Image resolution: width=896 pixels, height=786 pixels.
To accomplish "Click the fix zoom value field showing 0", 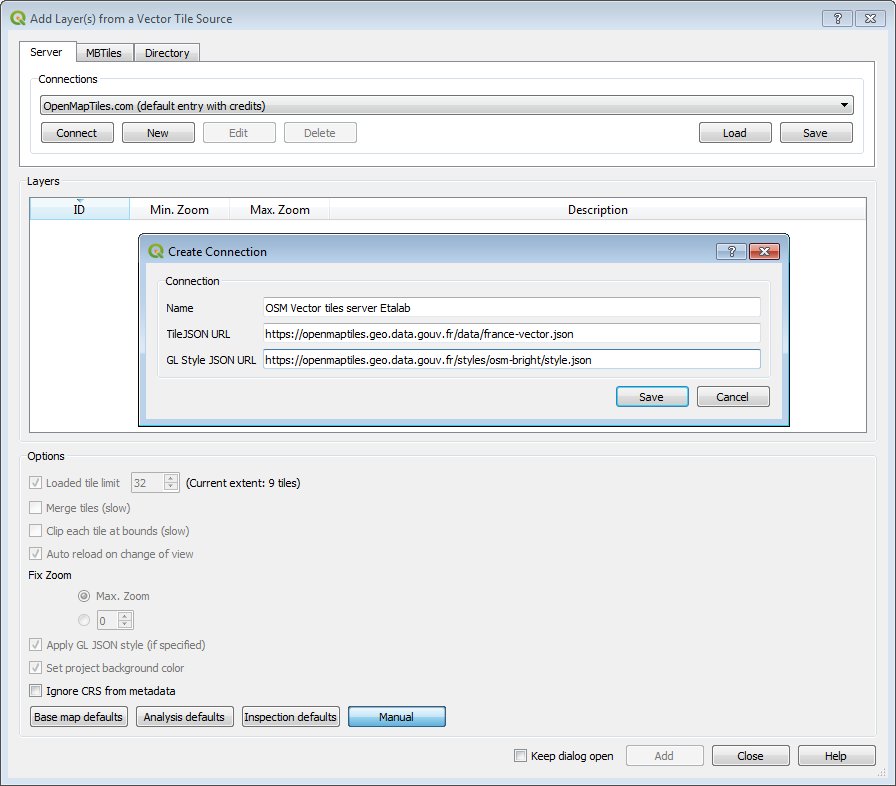I will (x=107, y=620).
